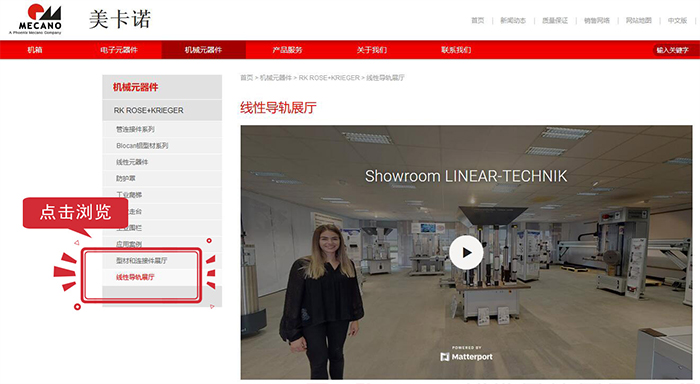Click RK ROSE+KRIEGER in the breadcrumb

(329, 78)
